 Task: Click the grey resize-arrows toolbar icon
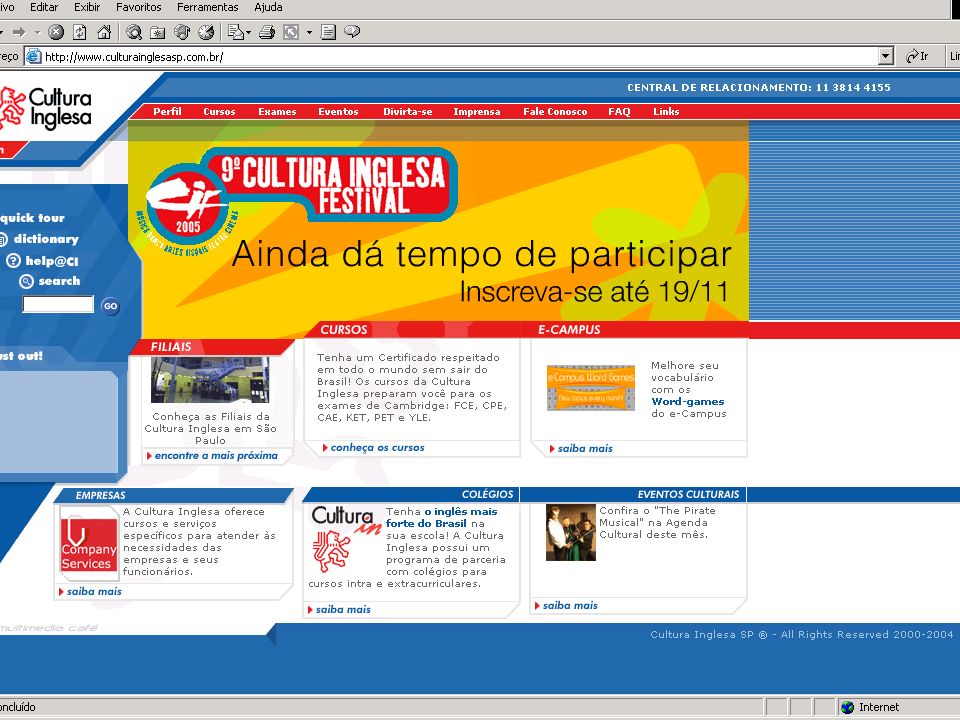coord(291,32)
